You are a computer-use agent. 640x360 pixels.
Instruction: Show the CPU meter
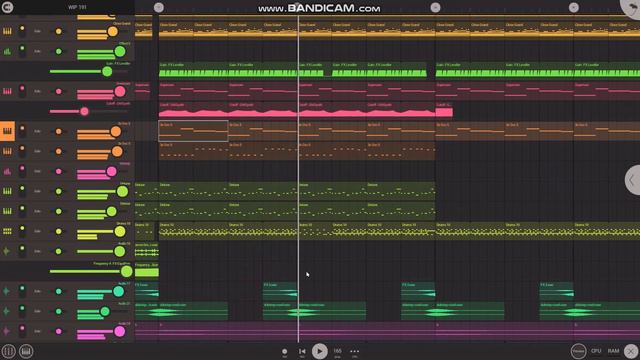(596, 351)
